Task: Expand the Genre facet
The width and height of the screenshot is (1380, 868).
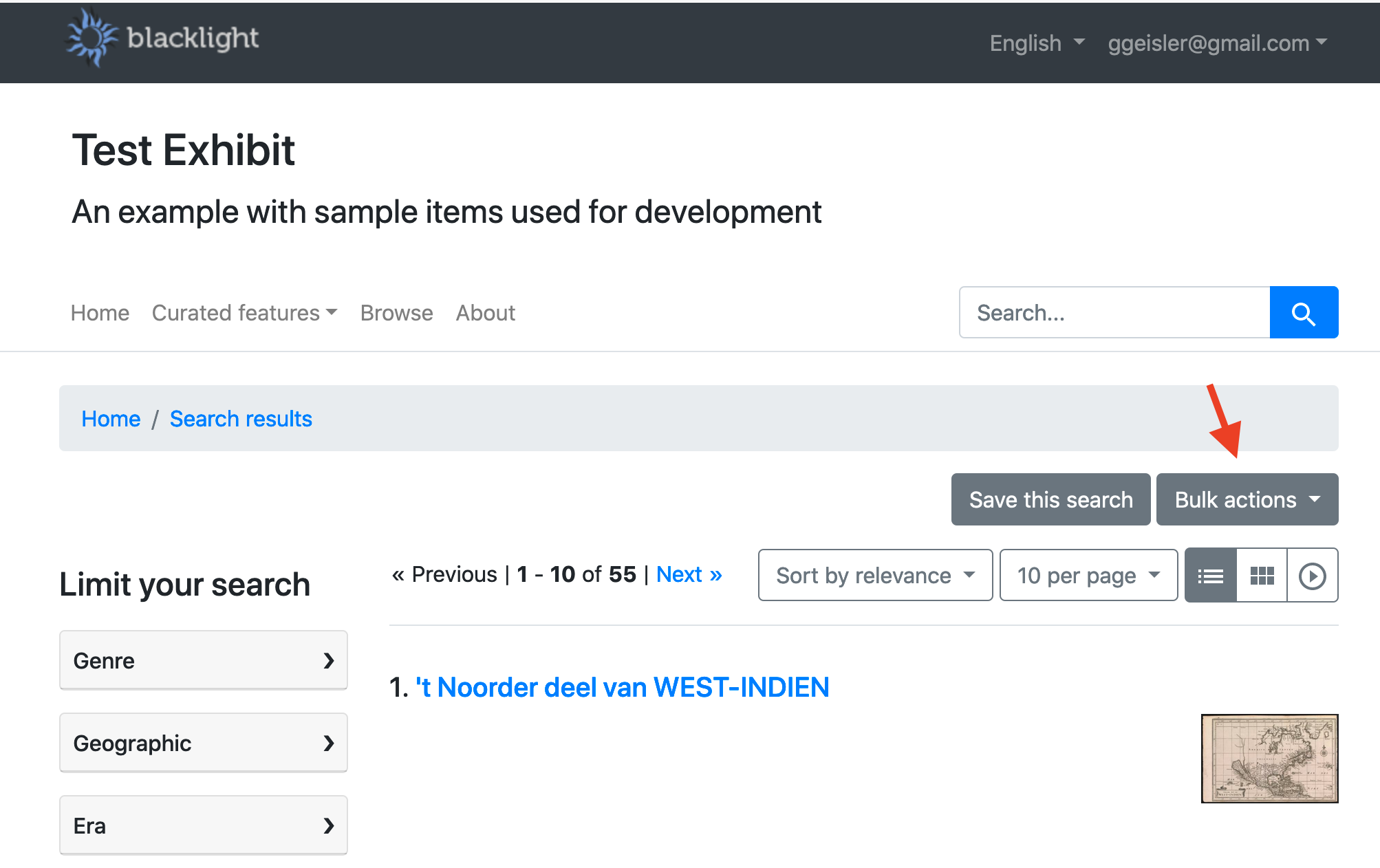Action: point(203,660)
